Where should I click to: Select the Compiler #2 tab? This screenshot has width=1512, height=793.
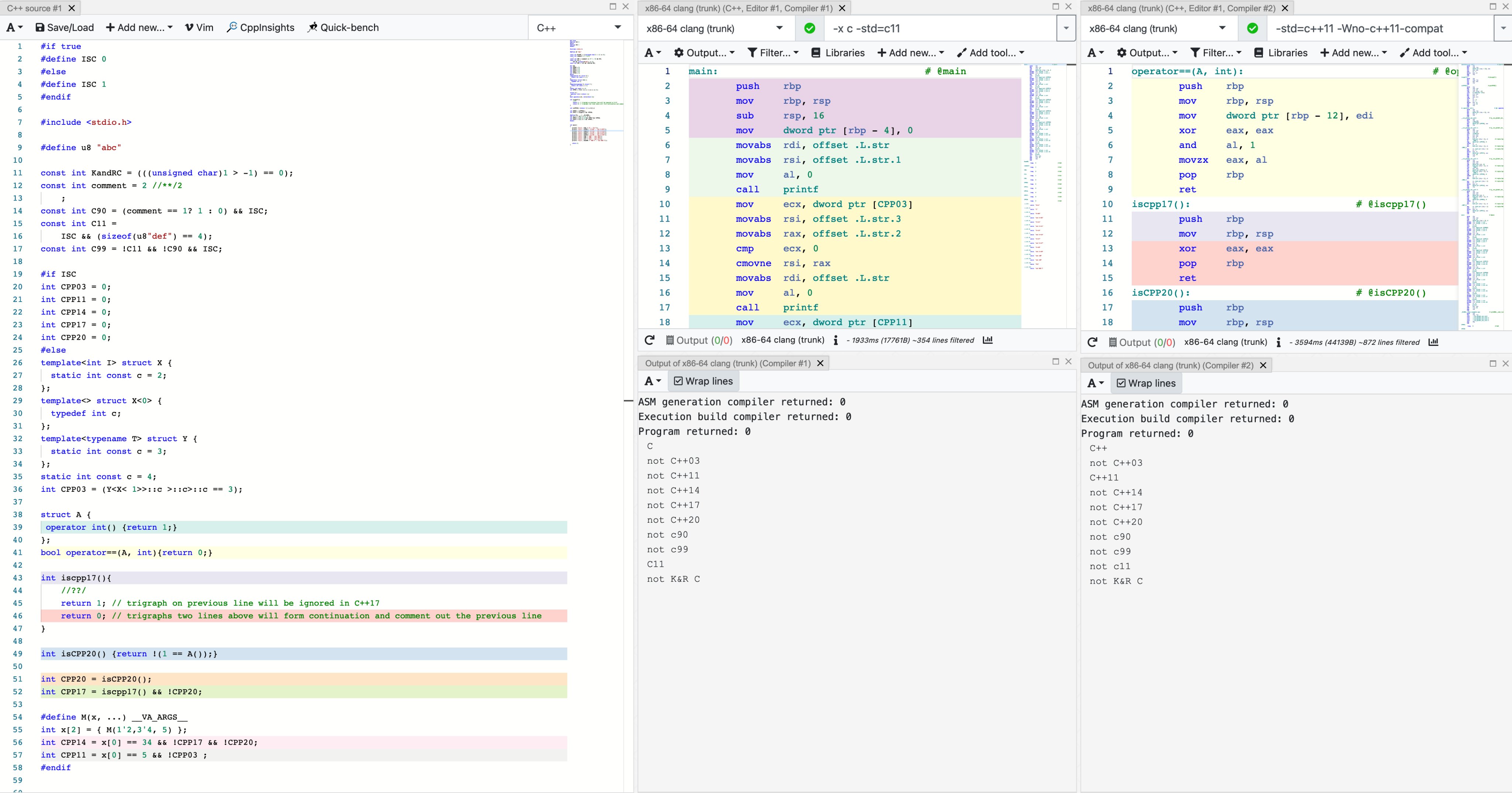click(x=1181, y=8)
